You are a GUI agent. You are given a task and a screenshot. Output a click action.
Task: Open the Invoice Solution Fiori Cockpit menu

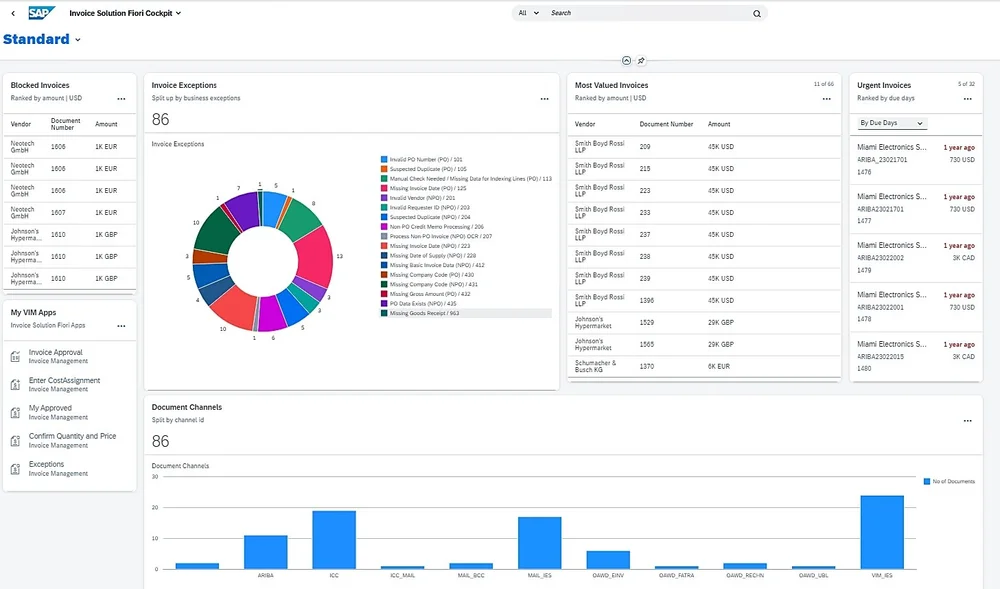point(126,13)
